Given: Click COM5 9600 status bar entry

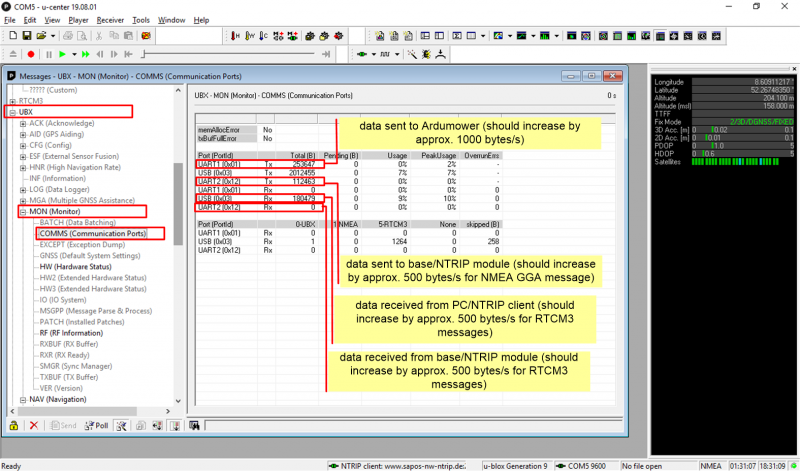Looking at the screenshot, I should 586,466.
